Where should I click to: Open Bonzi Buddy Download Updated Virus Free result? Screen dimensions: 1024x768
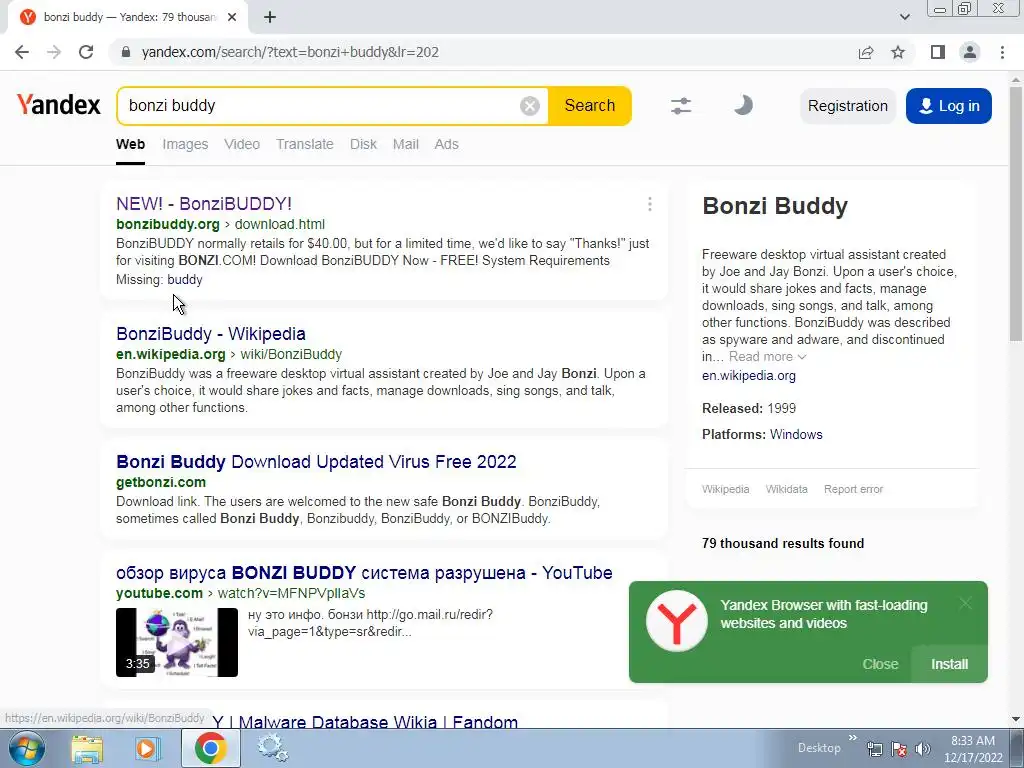[x=316, y=462]
